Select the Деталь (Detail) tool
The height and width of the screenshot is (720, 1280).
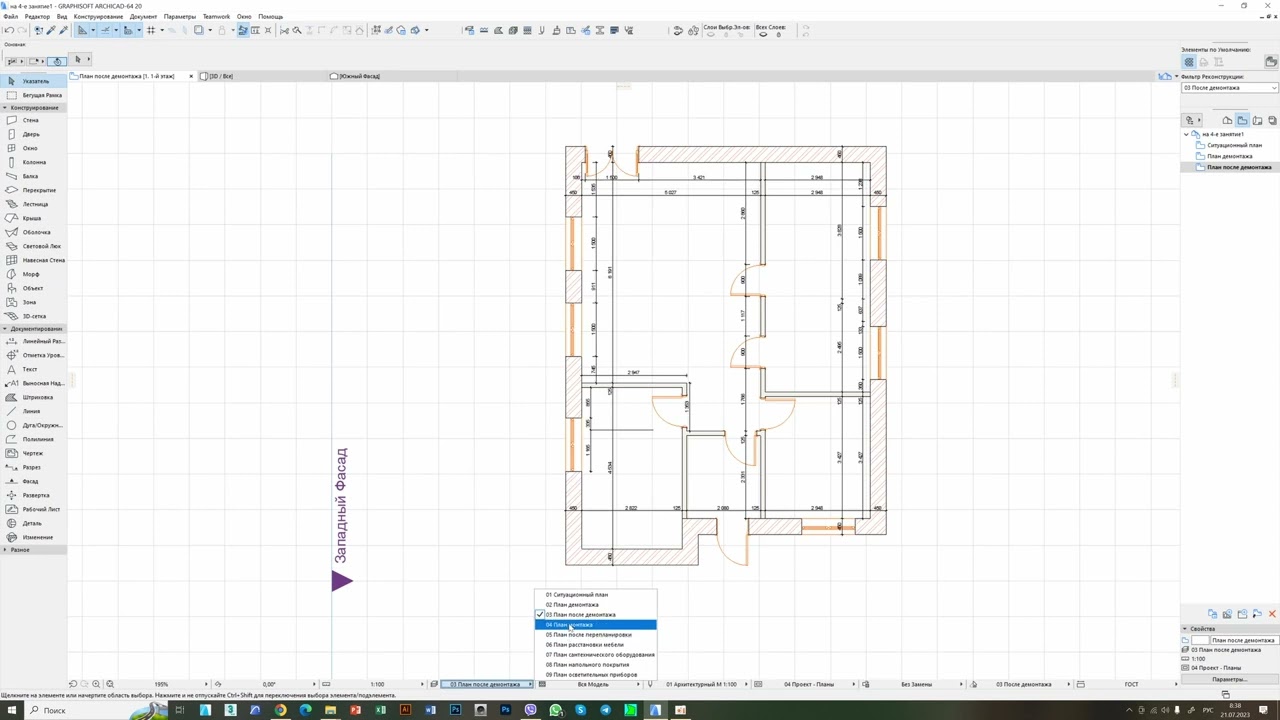tap(32, 523)
